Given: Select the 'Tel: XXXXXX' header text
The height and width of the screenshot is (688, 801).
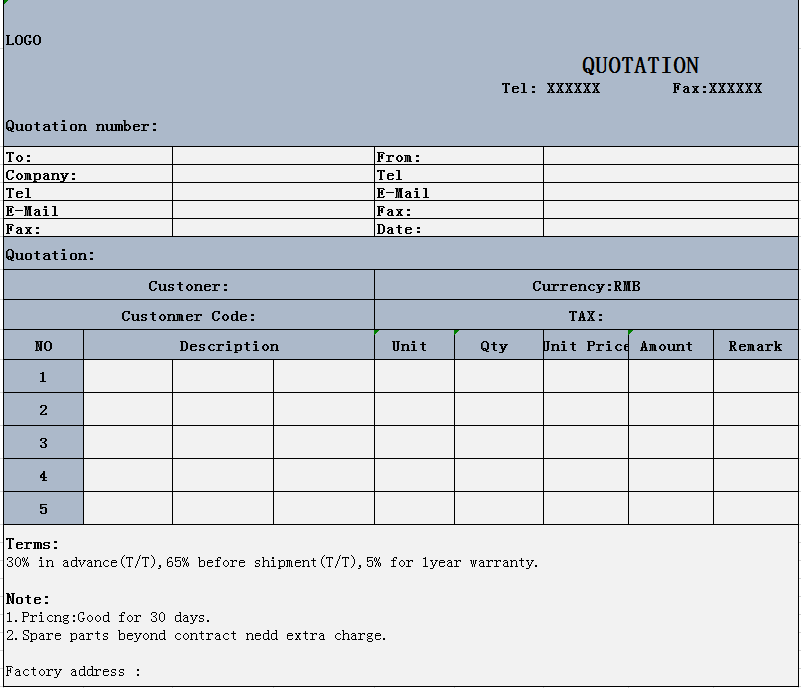Looking at the screenshot, I should [x=551, y=88].
